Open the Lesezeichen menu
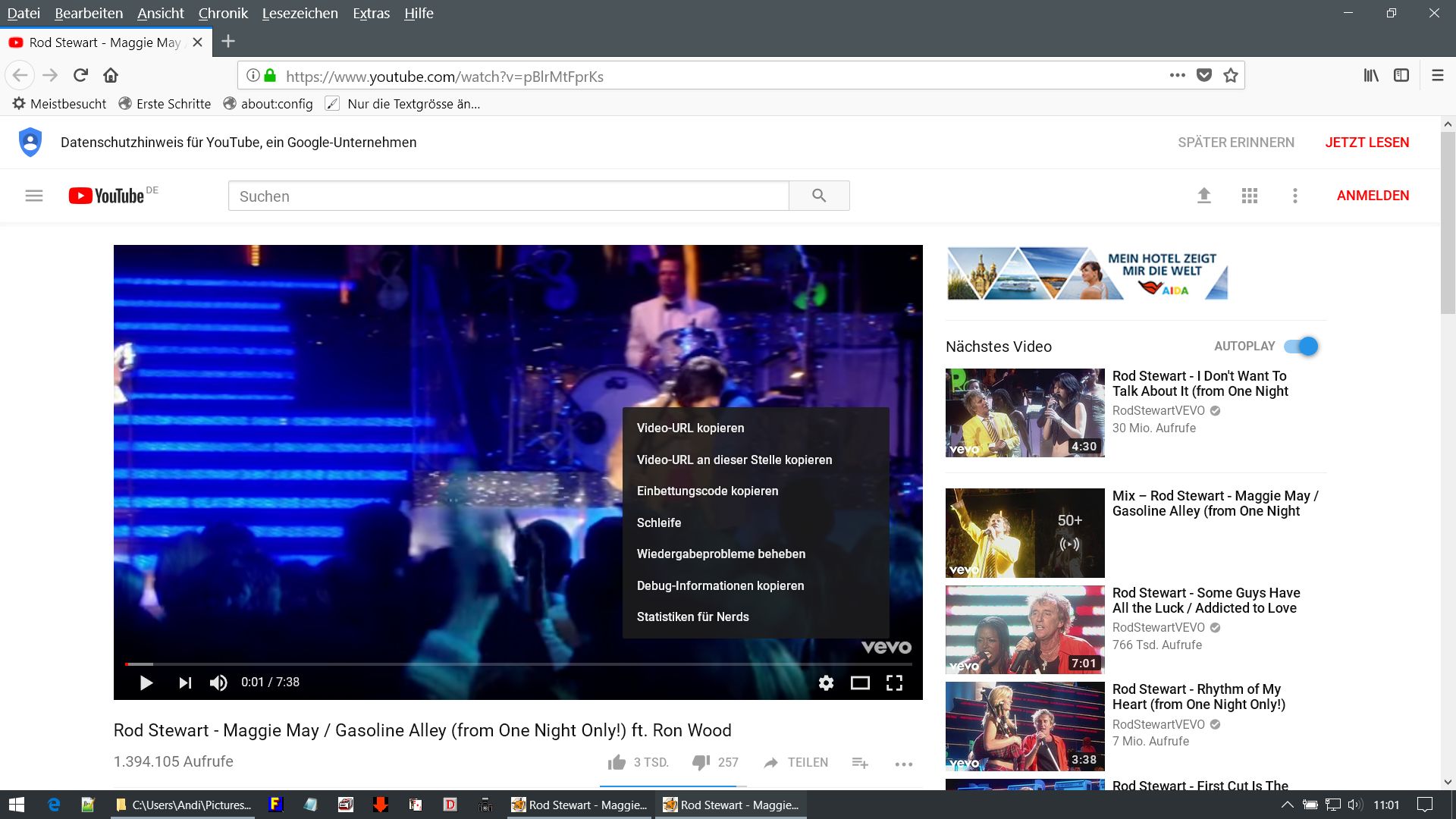The height and width of the screenshot is (819, 1456). click(300, 13)
